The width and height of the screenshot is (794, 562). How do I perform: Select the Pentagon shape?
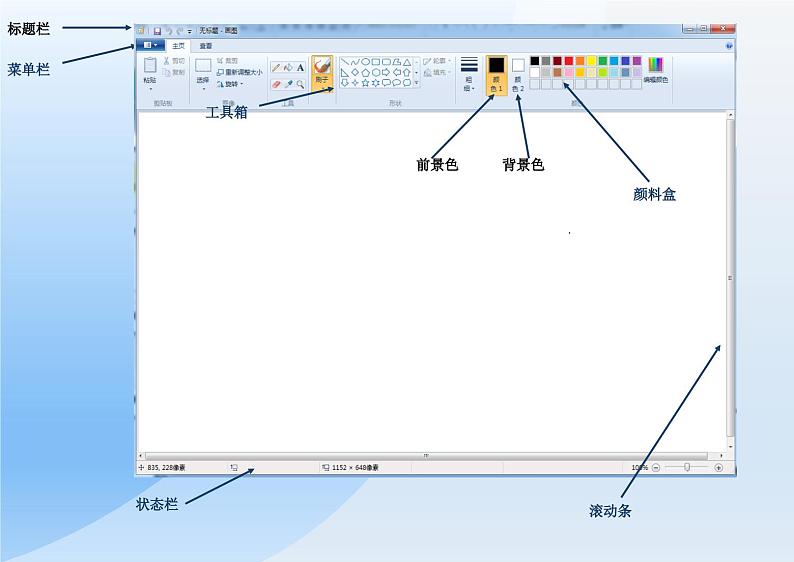click(x=365, y=72)
